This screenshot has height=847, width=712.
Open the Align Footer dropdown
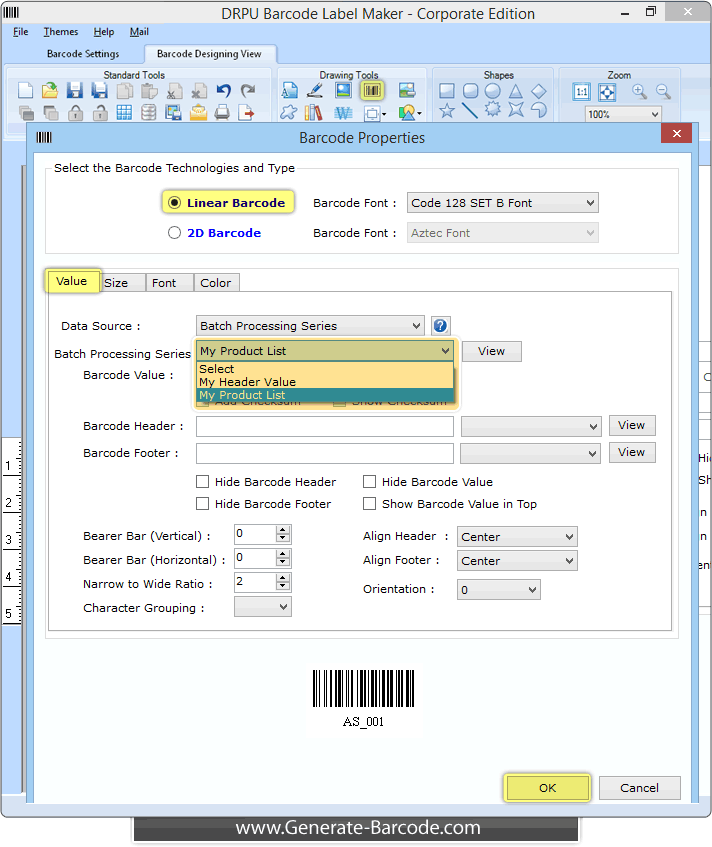pos(517,561)
